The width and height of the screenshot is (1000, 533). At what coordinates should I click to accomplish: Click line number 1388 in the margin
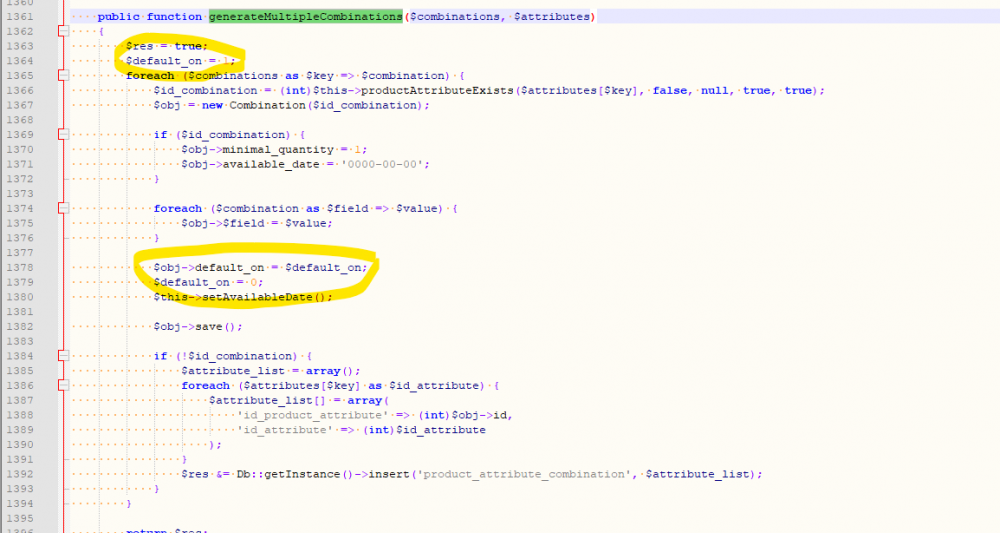coord(20,415)
